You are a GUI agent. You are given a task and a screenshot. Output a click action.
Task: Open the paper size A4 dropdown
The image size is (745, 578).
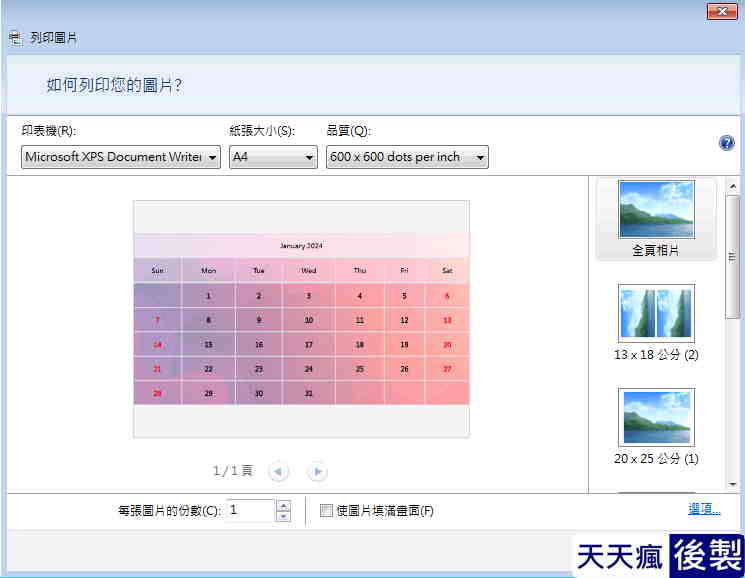(273, 157)
